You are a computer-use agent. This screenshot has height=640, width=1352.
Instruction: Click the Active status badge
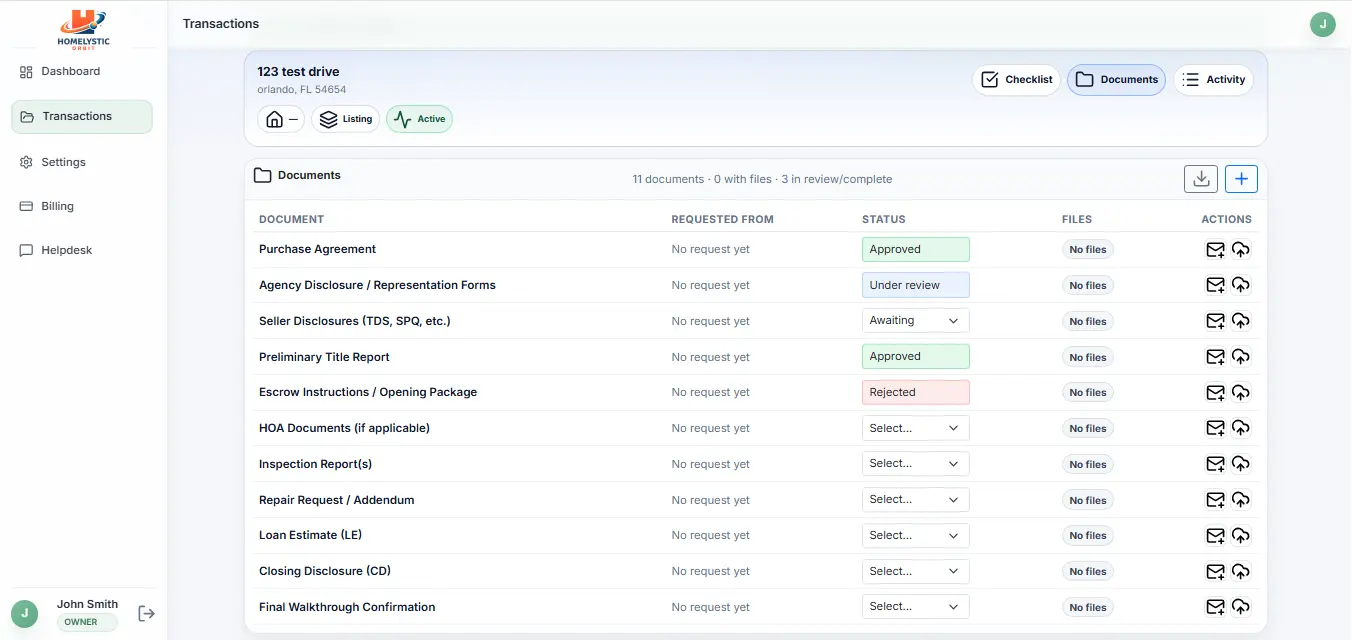point(419,118)
